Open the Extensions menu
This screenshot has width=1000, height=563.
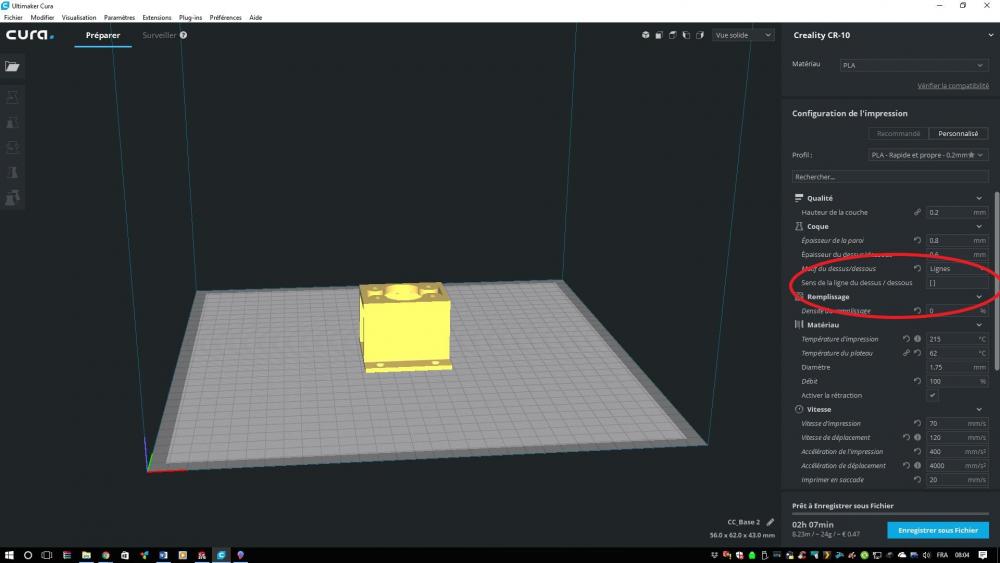[x=157, y=18]
